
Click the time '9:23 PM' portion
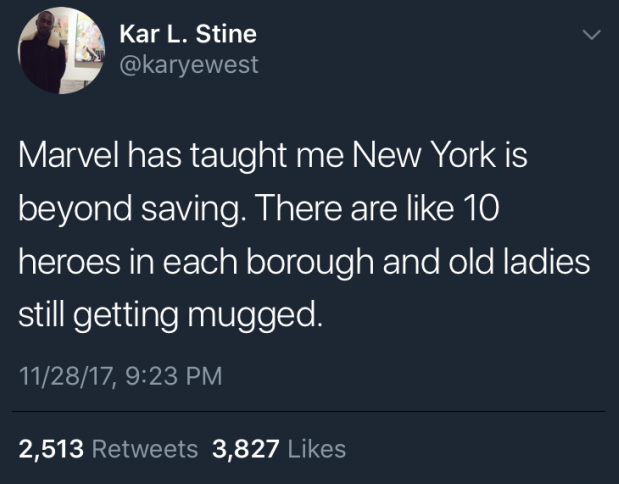coord(174,375)
